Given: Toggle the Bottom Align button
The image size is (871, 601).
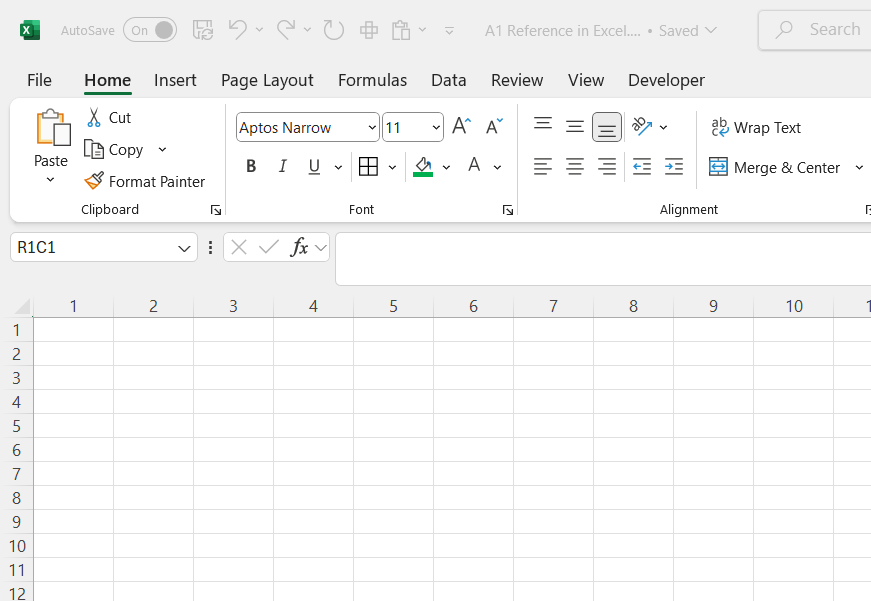Looking at the screenshot, I should pyautogui.click(x=607, y=127).
